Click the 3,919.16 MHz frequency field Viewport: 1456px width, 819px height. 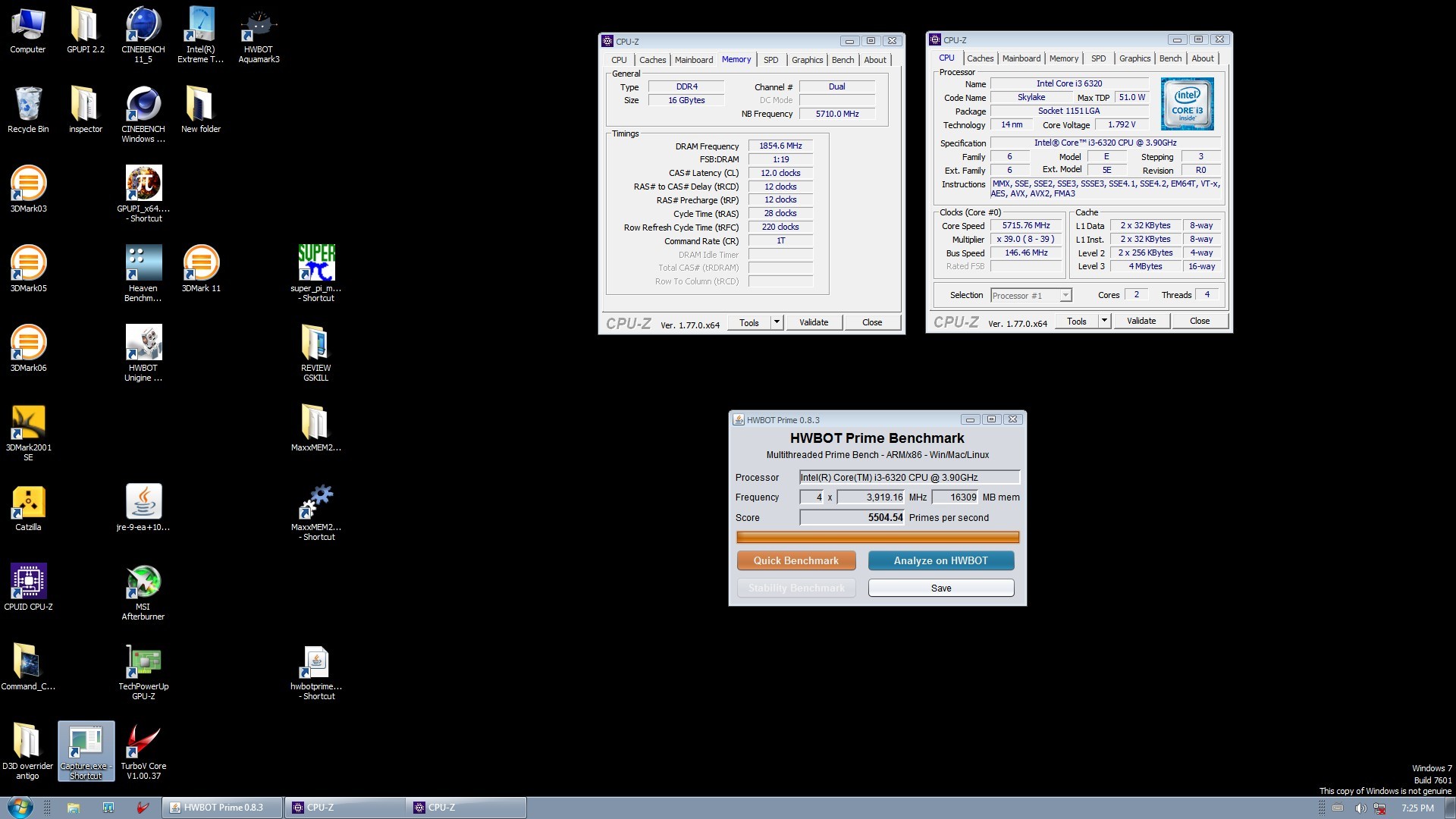(x=871, y=497)
